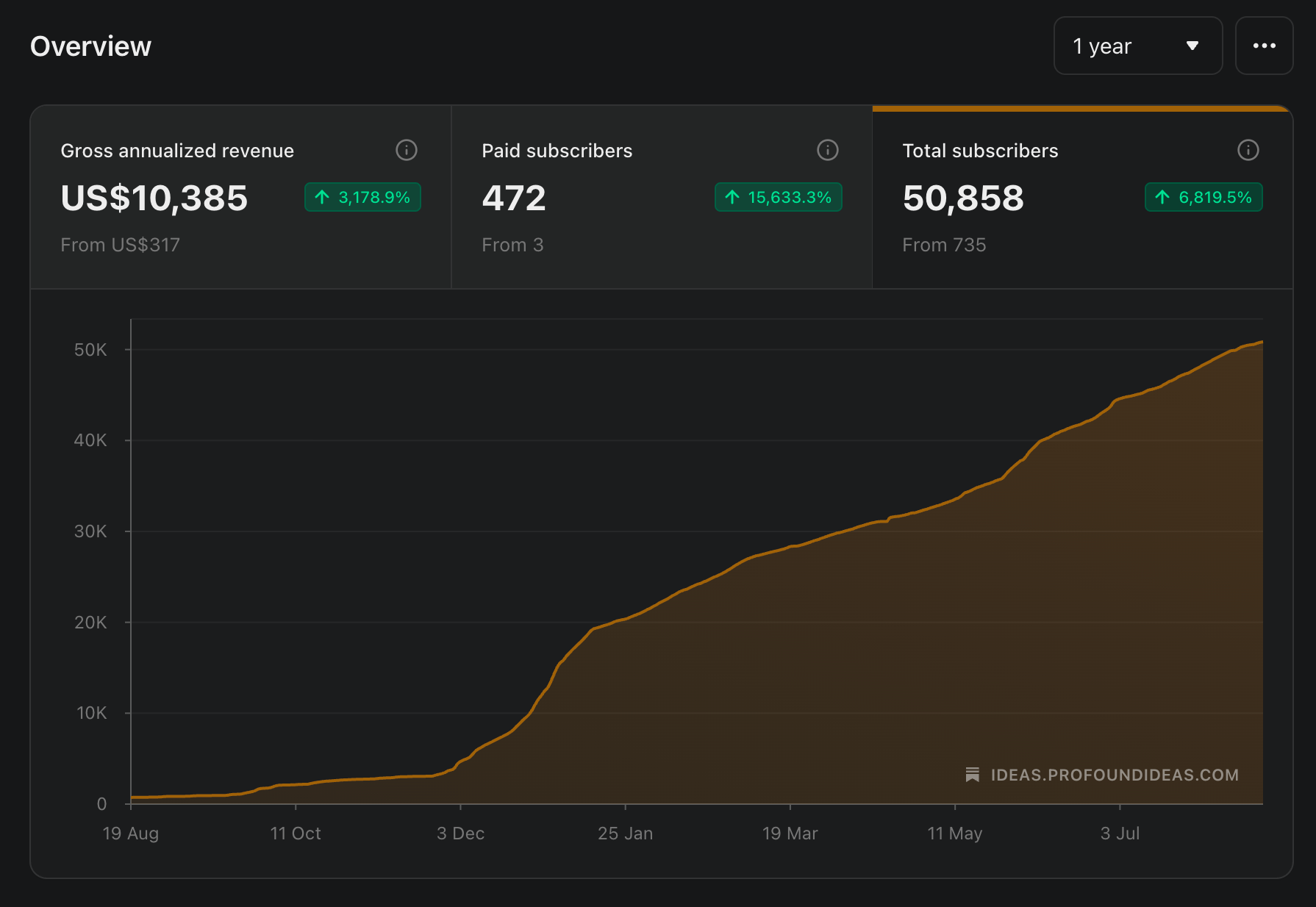The width and height of the screenshot is (1316, 907).
Task: Switch to the Paid subscribers tab
Action: [662, 197]
